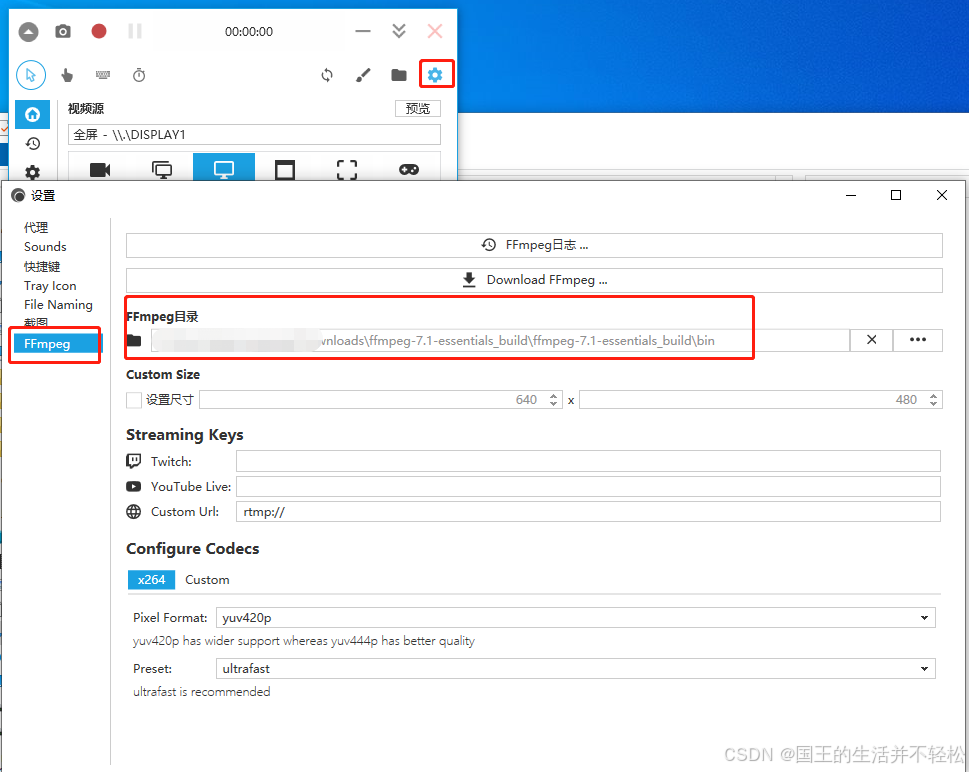
Task: Increase custom width with up arrow
Action: pyautogui.click(x=554, y=396)
